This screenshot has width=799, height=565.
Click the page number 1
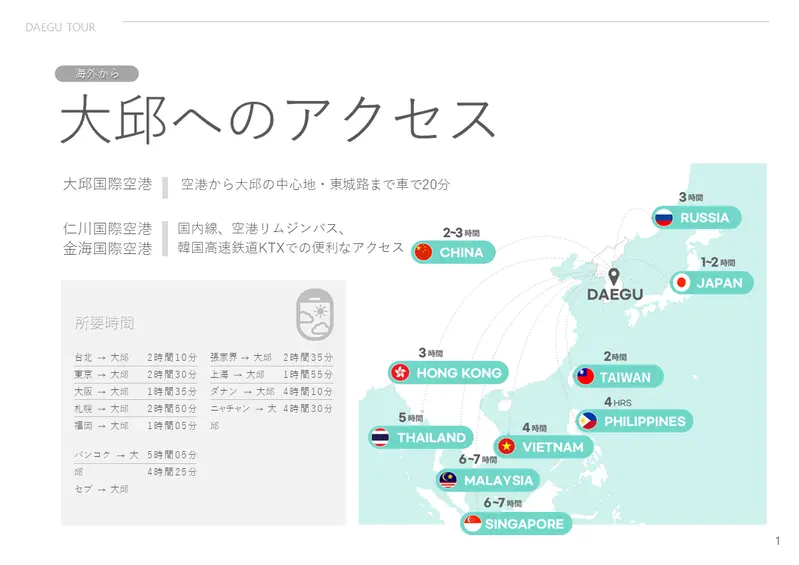point(777,541)
